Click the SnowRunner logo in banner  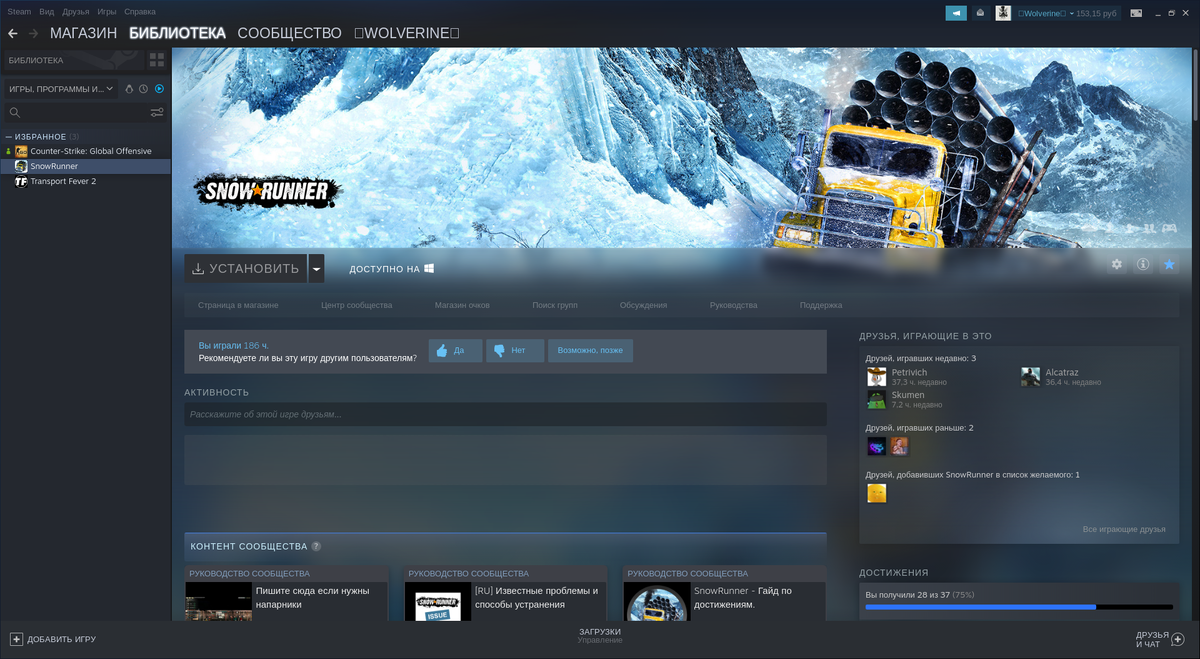(x=267, y=191)
